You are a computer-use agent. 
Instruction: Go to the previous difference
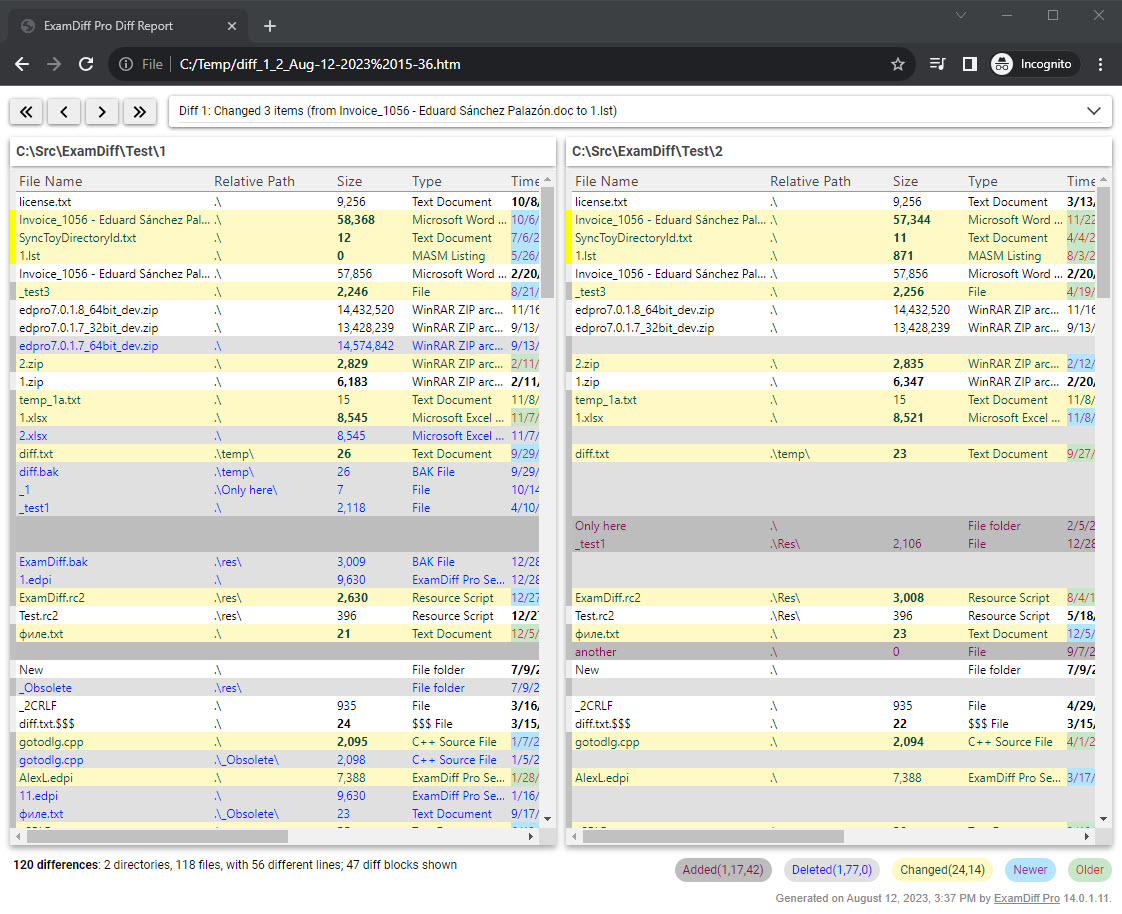pyautogui.click(x=64, y=111)
